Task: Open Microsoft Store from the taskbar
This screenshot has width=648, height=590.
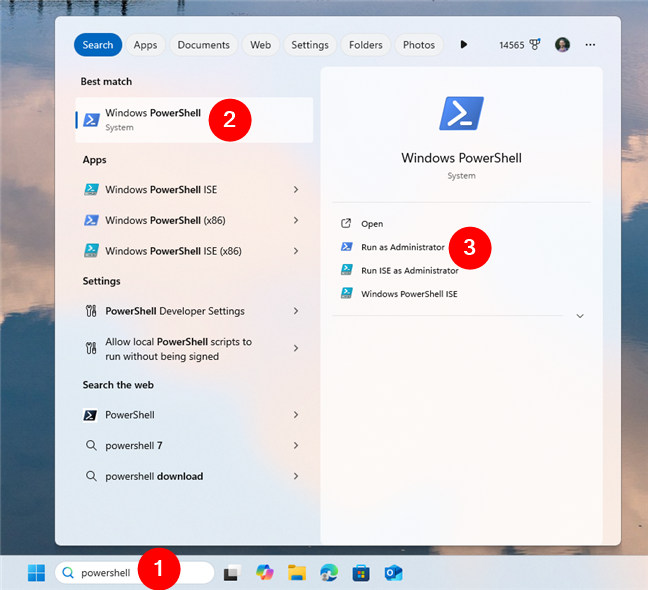Action: [361, 573]
